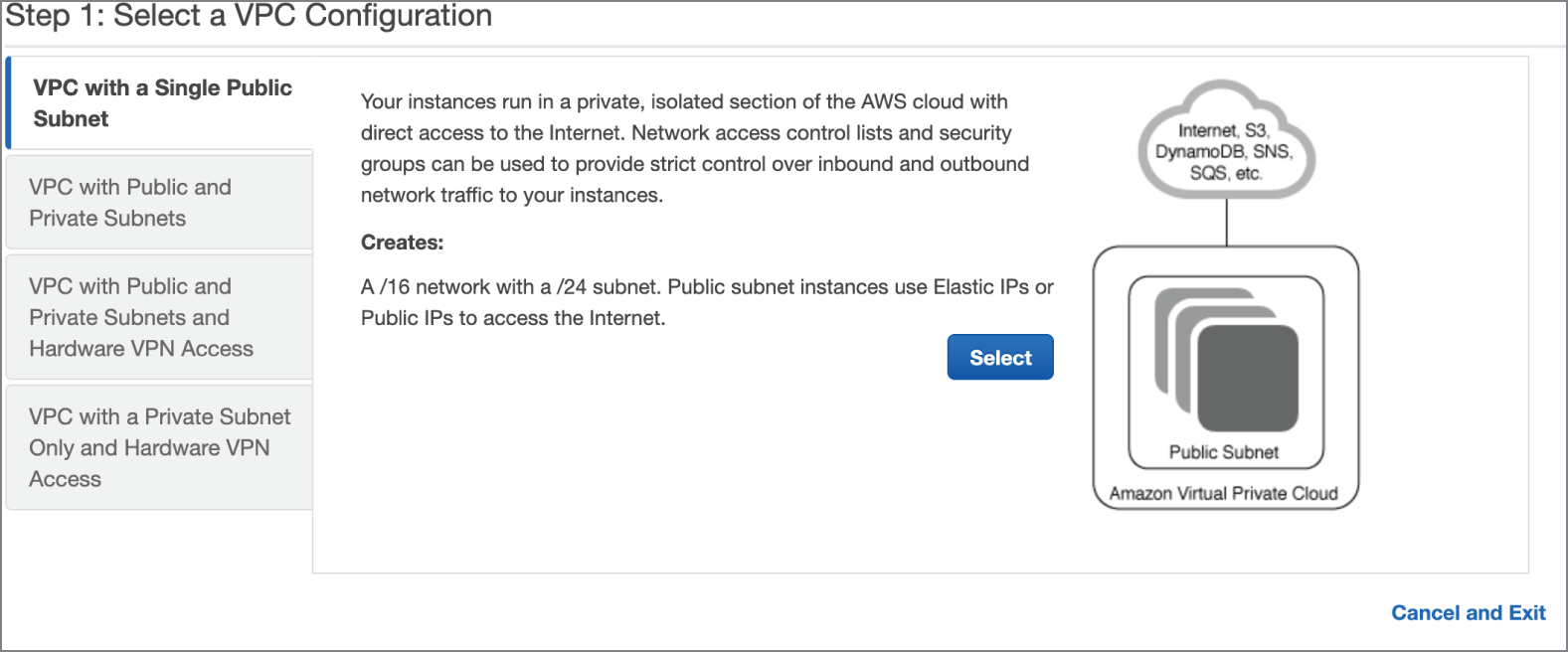Click the 'Your instances run in a private' paragraph
Viewport: 1568px width, 652px height.
point(695,148)
